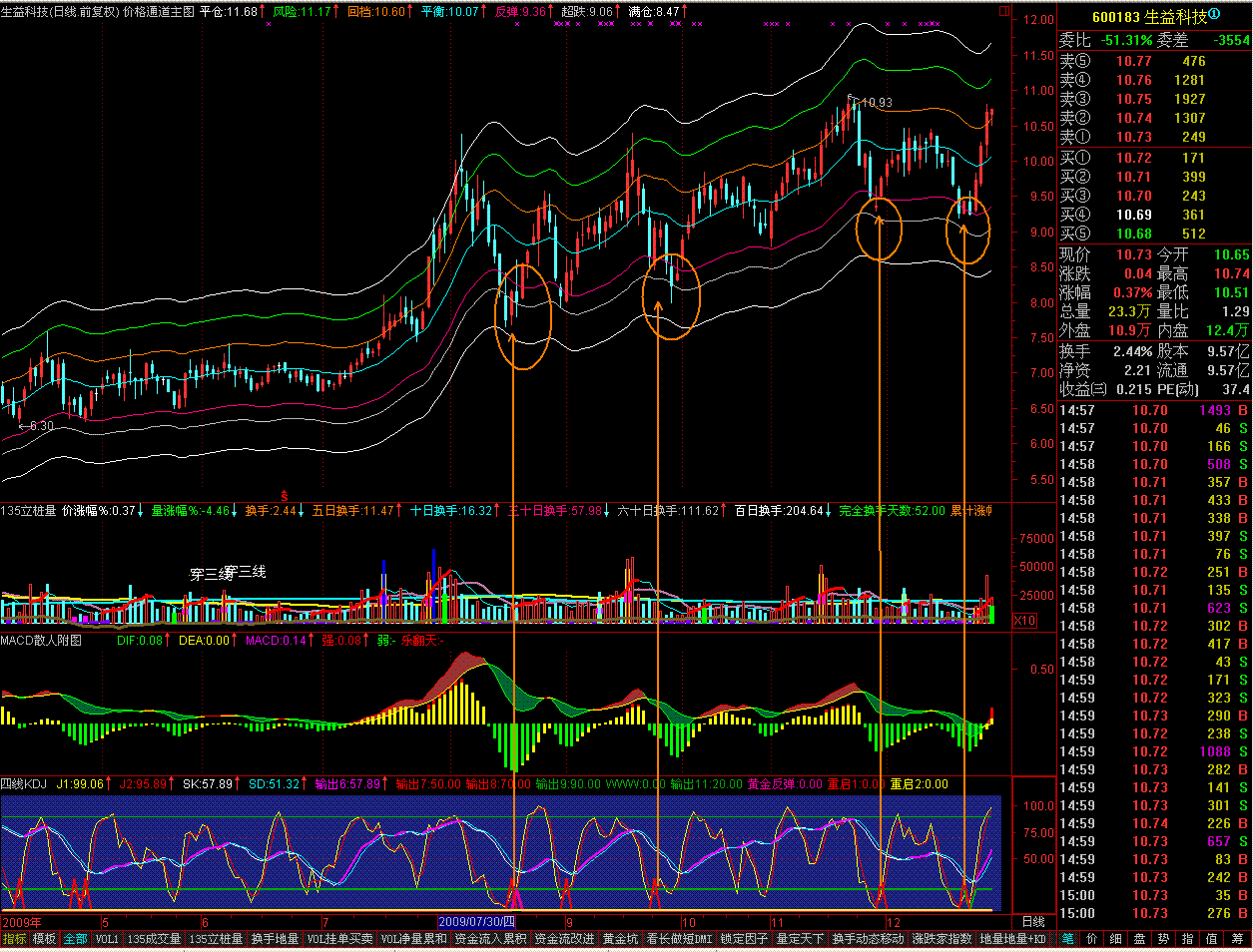Toggle the 全部 indicators filter
This screenshot has width=1253, height=952.
pos(75,939)
